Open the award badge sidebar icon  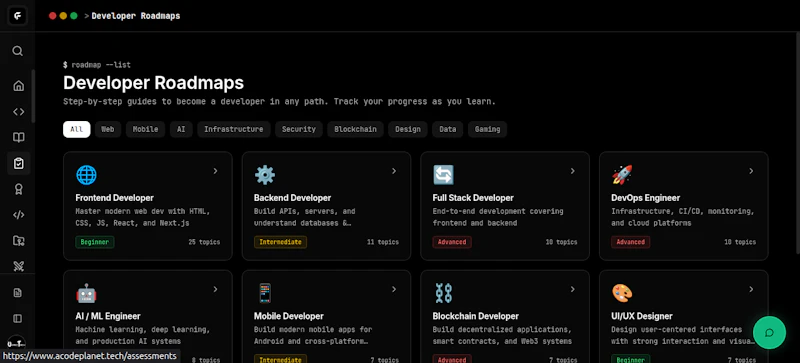pyautogui.click(x=18, y=189)
